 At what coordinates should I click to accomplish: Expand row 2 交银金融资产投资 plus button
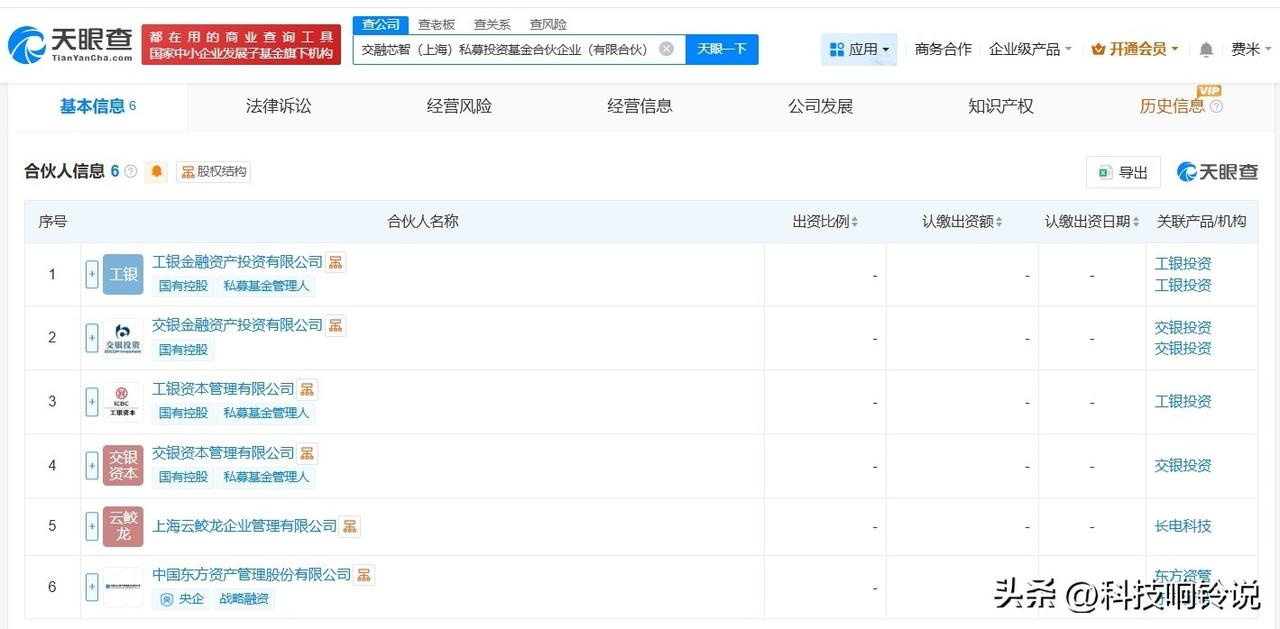pyautogui.click(x=92, y=338)
